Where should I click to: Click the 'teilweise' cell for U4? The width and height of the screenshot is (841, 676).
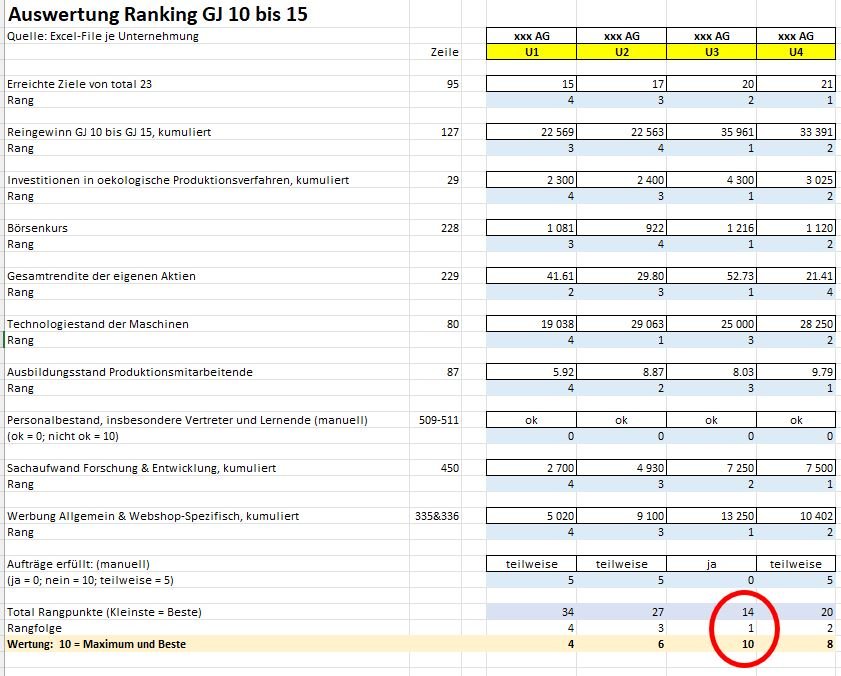click(x=796, y=564)
